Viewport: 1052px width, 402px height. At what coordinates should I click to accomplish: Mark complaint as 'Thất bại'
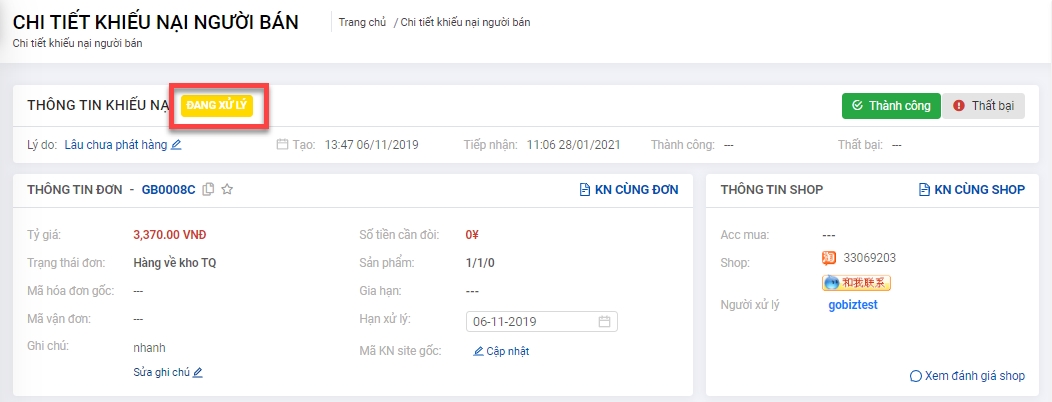(x=983, y=105)
